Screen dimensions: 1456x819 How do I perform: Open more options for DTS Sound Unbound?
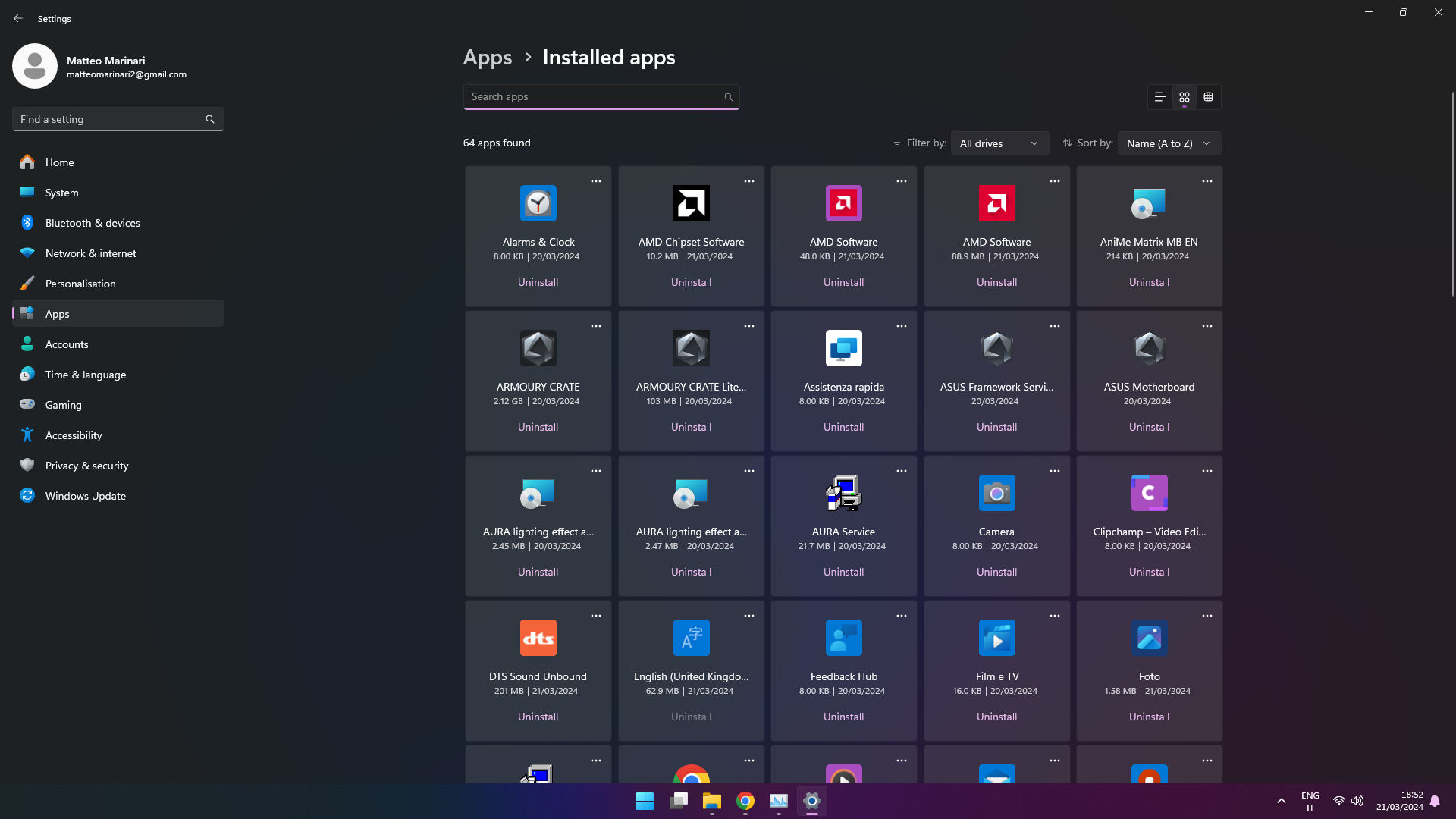pos(596,616)
